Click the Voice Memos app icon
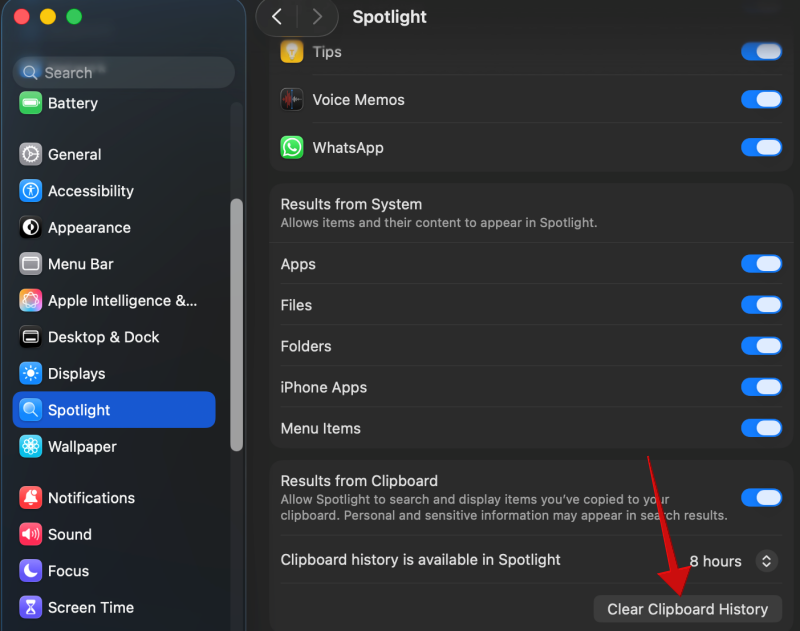Viewport: 800px width, 631px height. click(x=291, y=99)
